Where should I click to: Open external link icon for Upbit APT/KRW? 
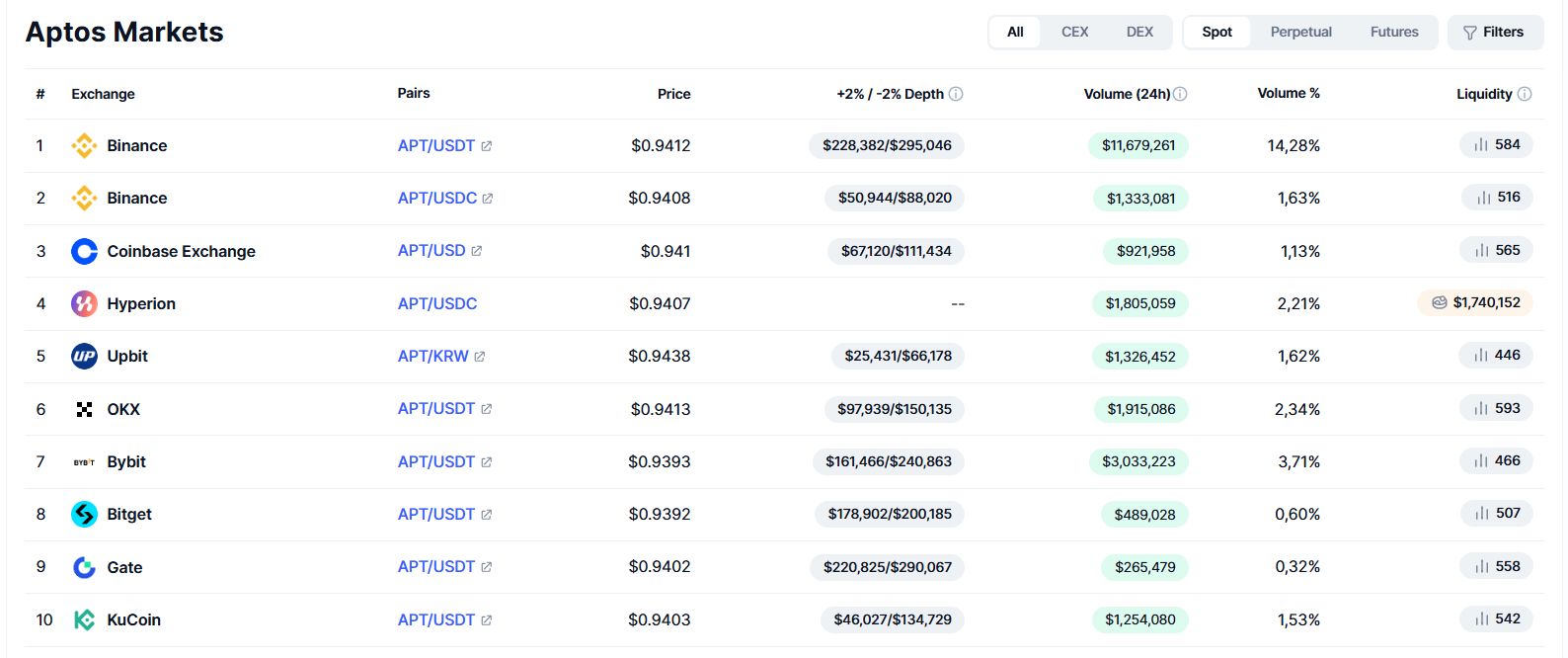pos(480,356)
